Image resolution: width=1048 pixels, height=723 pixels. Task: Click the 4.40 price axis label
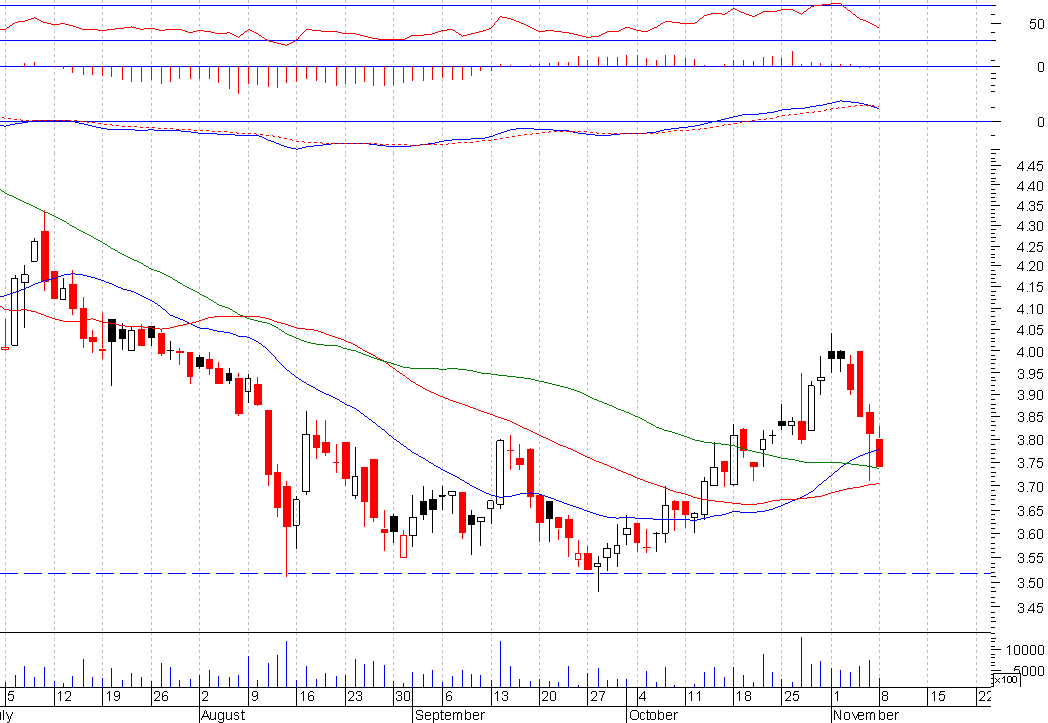(x=1029, y=186)
